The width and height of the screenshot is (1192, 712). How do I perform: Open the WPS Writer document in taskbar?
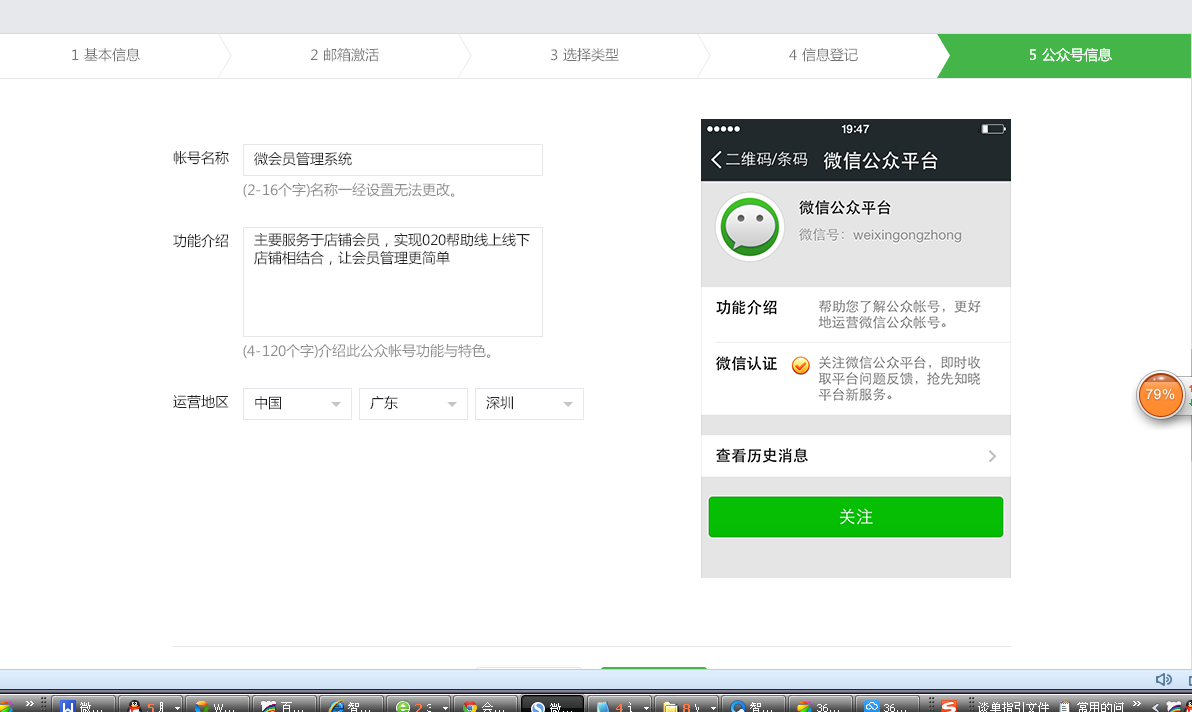coord(82,705)
